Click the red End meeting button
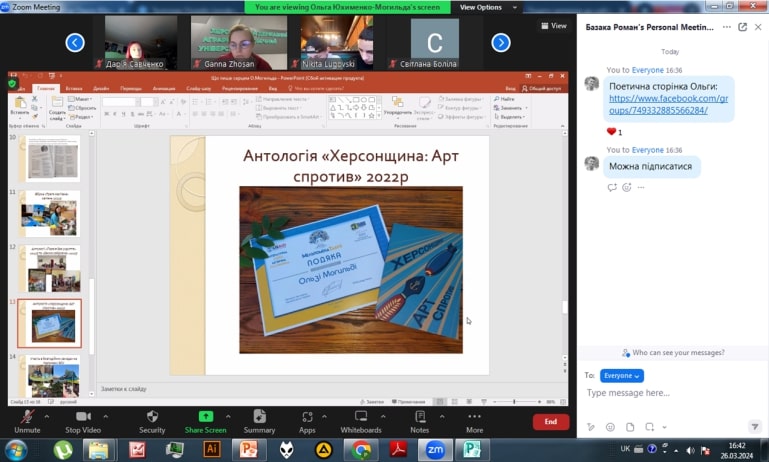Viewport: 769px width, 462px height. [x=551, y=421]
